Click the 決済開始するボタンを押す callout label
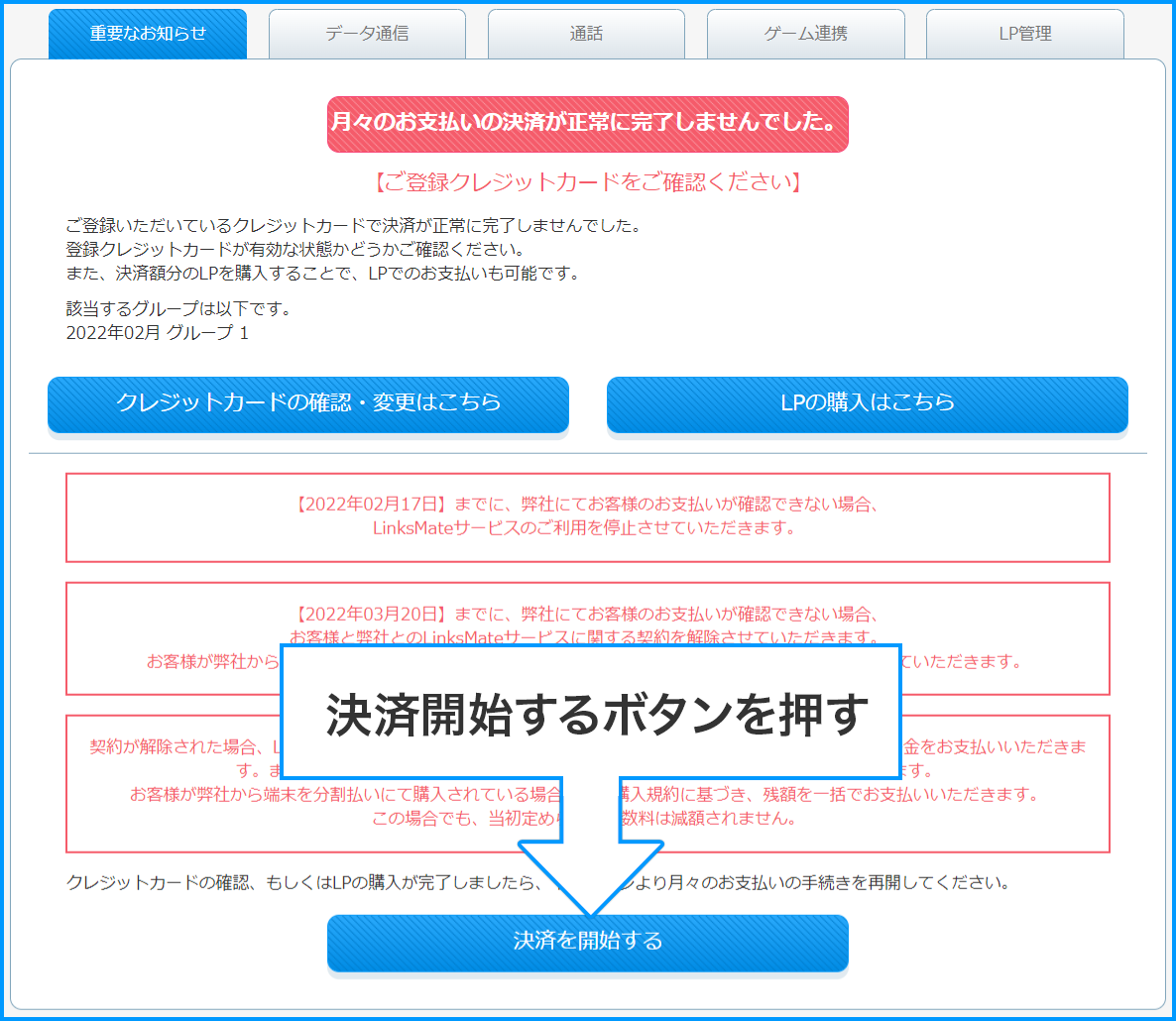The height and width of the screenshot is (1021, 1176). pyautogui.click(x=591, y=713)
